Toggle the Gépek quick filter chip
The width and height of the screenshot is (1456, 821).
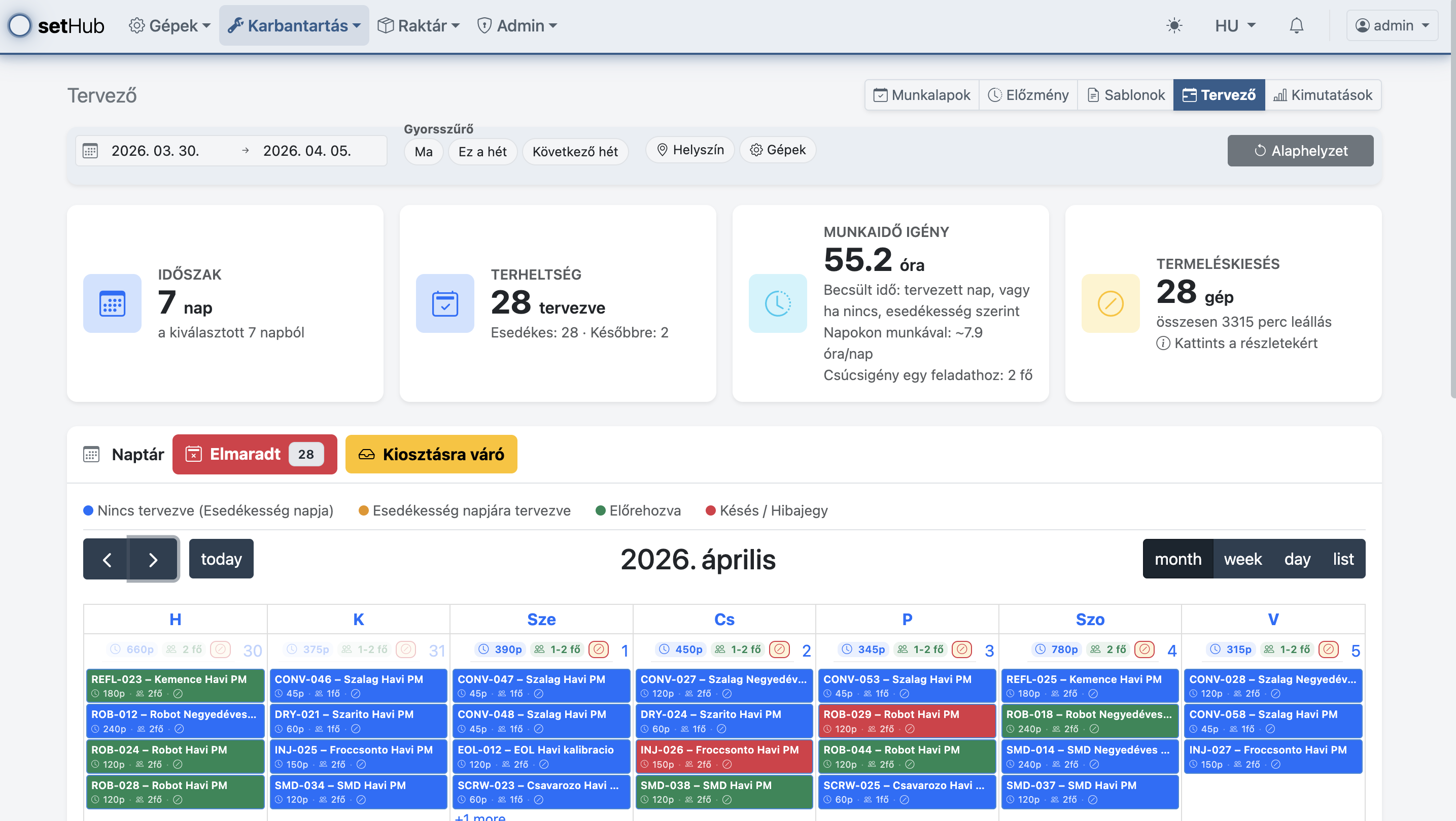pyautogui.click(x=777, y=150)
